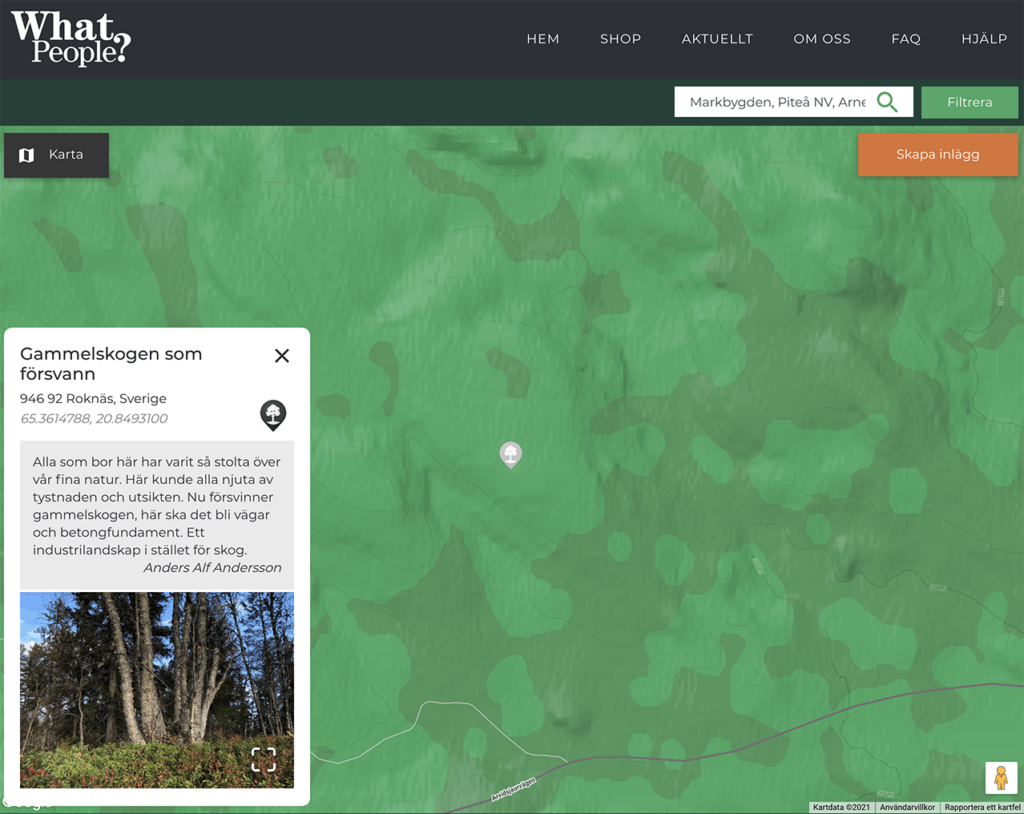Click the magnifying glass search icon
1024x814 pixels.
(886, 102)
